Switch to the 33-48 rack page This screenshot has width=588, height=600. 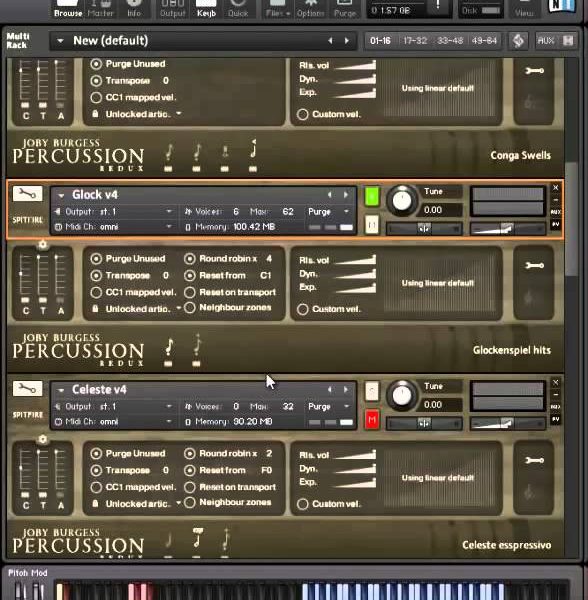[450, 41]
